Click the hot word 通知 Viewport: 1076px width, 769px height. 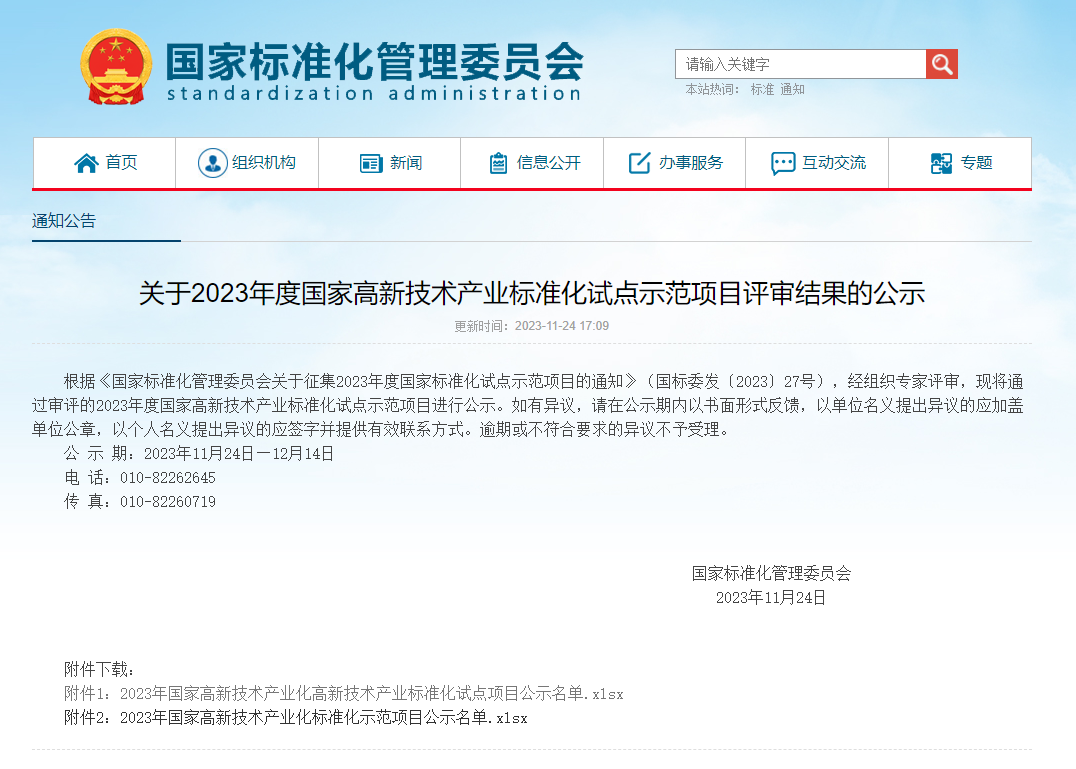792,89
